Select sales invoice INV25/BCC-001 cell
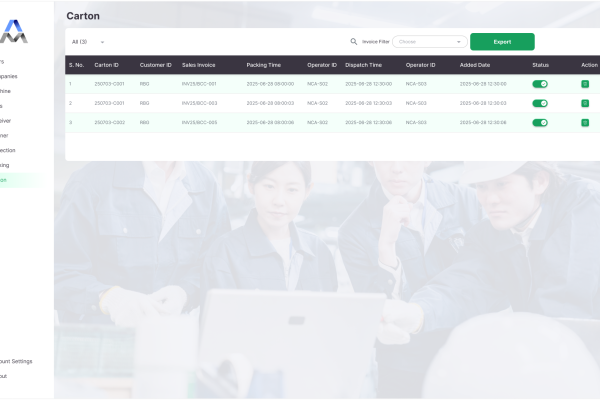 click(199, 84)
